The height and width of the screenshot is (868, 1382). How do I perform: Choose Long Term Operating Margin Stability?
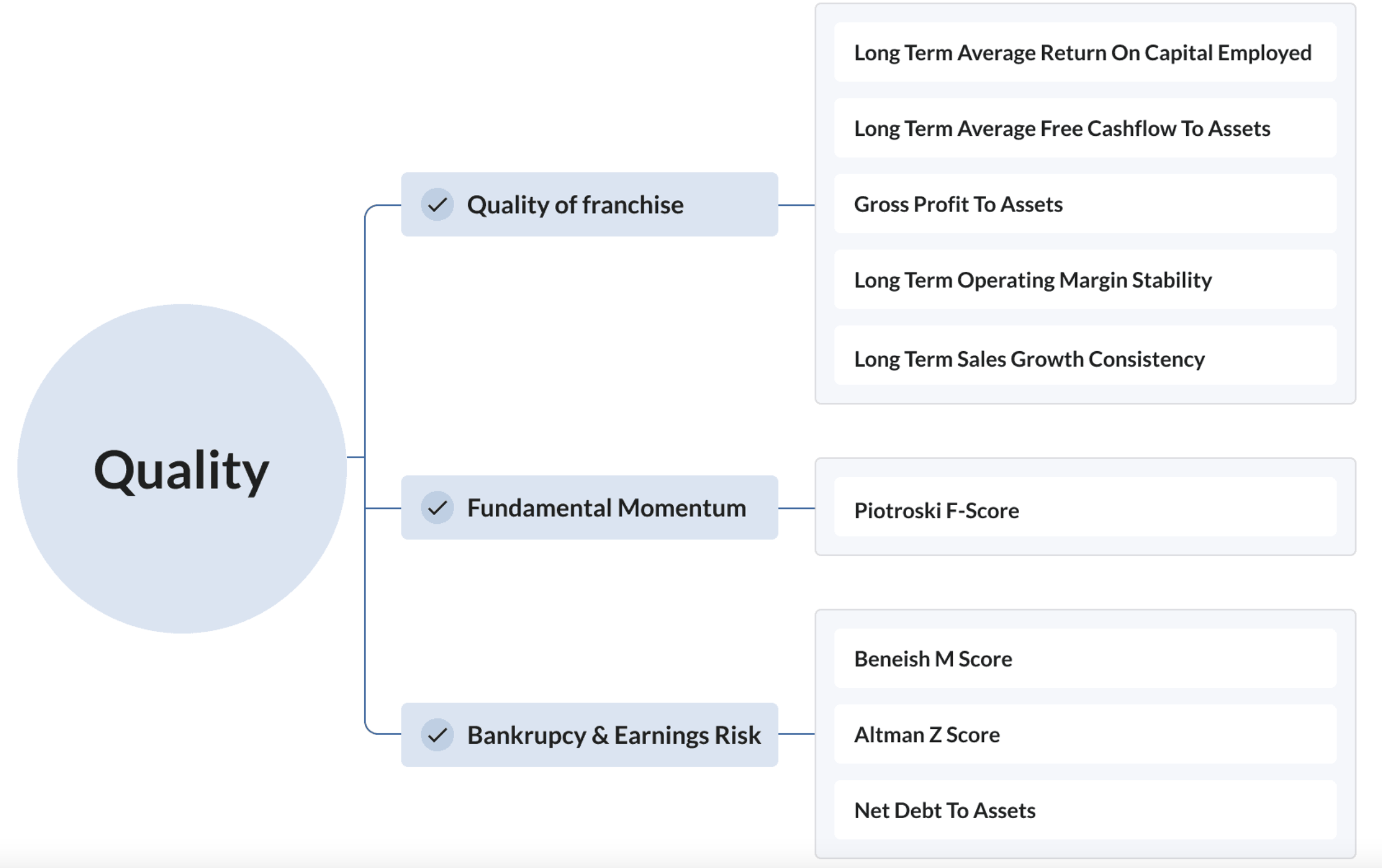tap(1085, 280)
